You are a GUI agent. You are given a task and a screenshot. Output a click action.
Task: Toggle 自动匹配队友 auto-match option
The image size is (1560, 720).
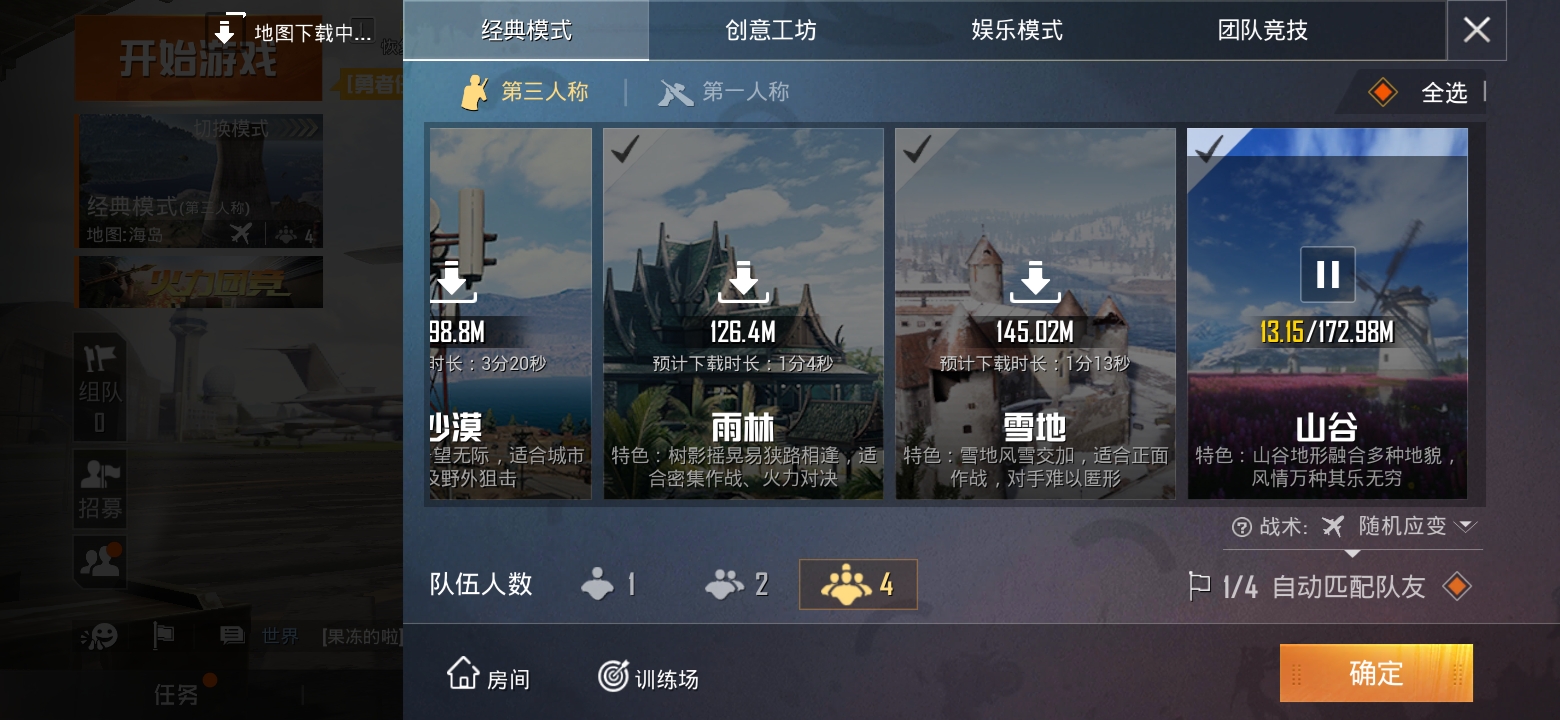(1457, 587)
